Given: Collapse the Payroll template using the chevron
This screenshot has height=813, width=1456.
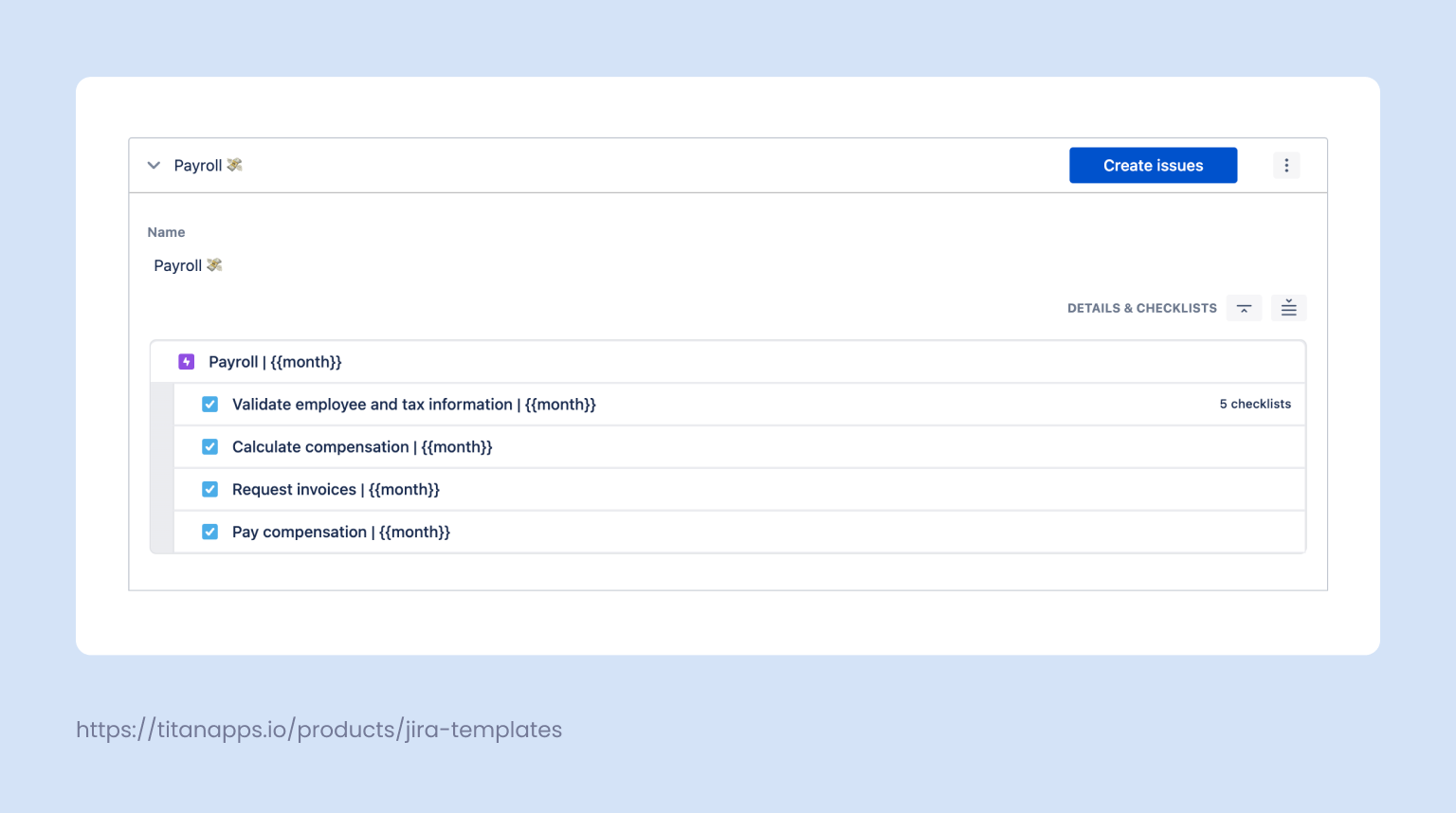Looking at the screenshot, I should coord(153,165).
